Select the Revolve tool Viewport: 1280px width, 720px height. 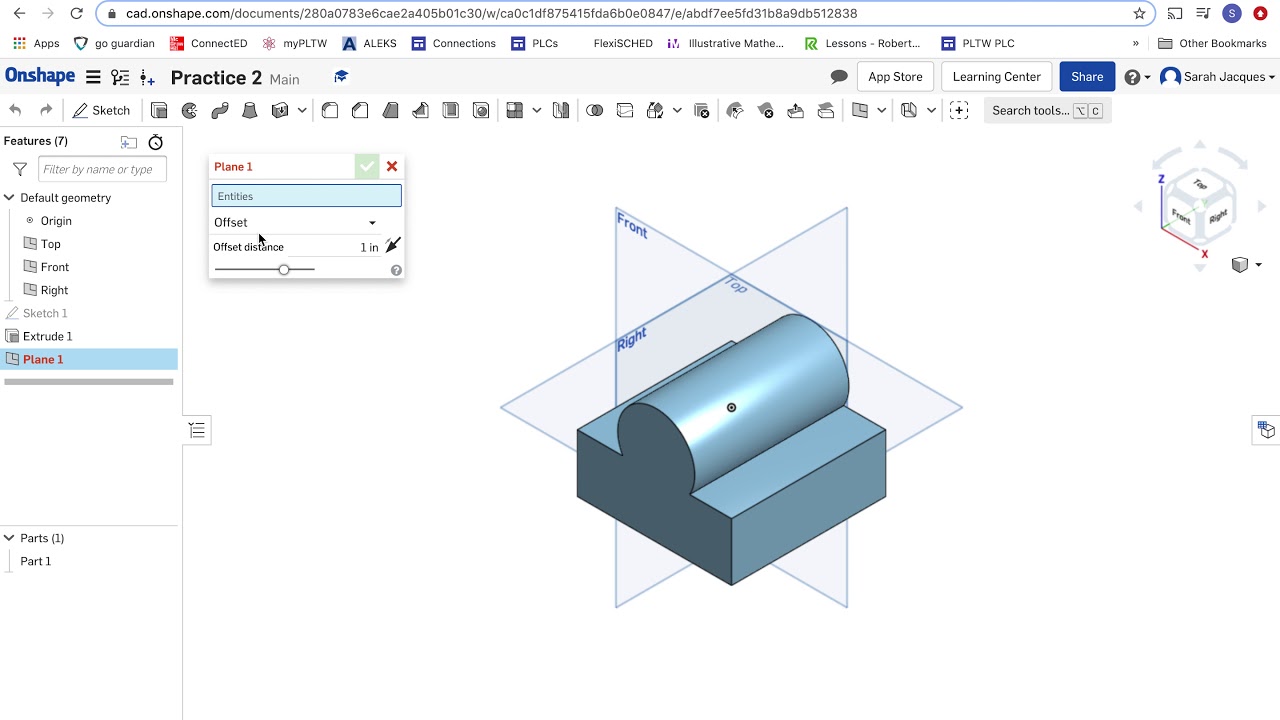coord(189,111)
